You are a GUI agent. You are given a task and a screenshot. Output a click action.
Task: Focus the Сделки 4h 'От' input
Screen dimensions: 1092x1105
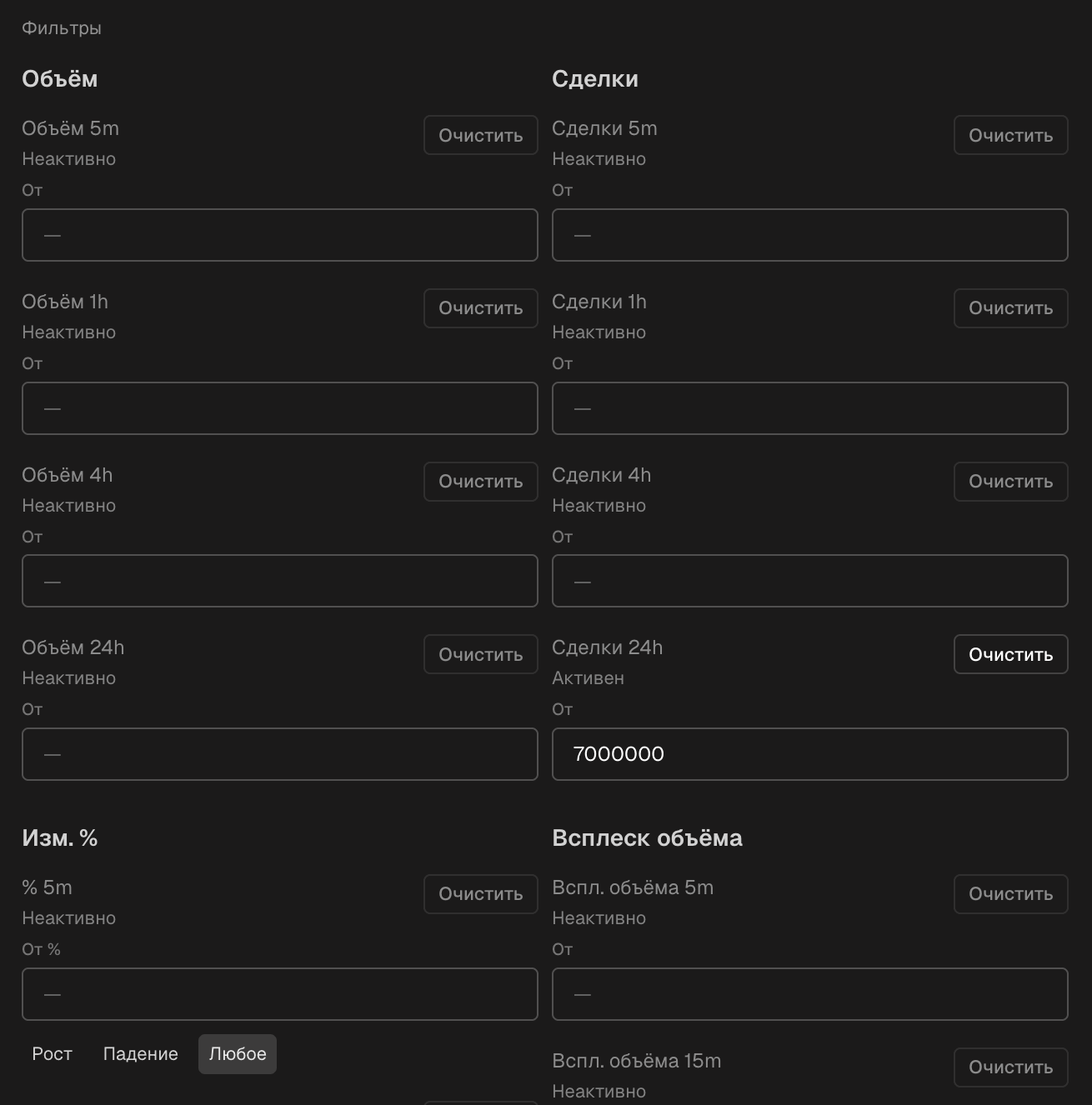coord(810,581)
